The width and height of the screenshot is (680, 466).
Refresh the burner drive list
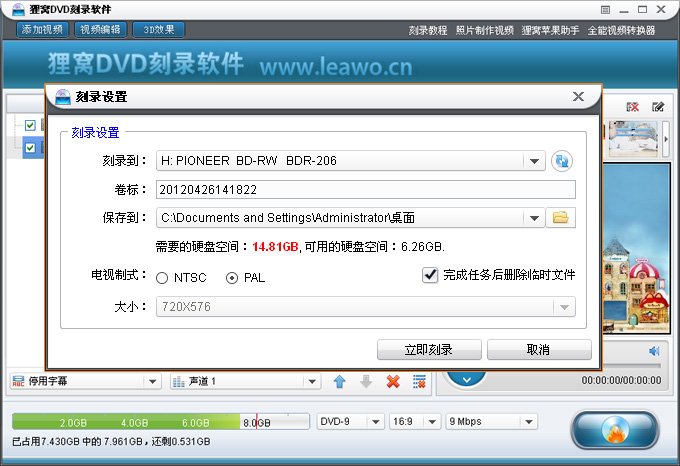(x=562, y=161)
